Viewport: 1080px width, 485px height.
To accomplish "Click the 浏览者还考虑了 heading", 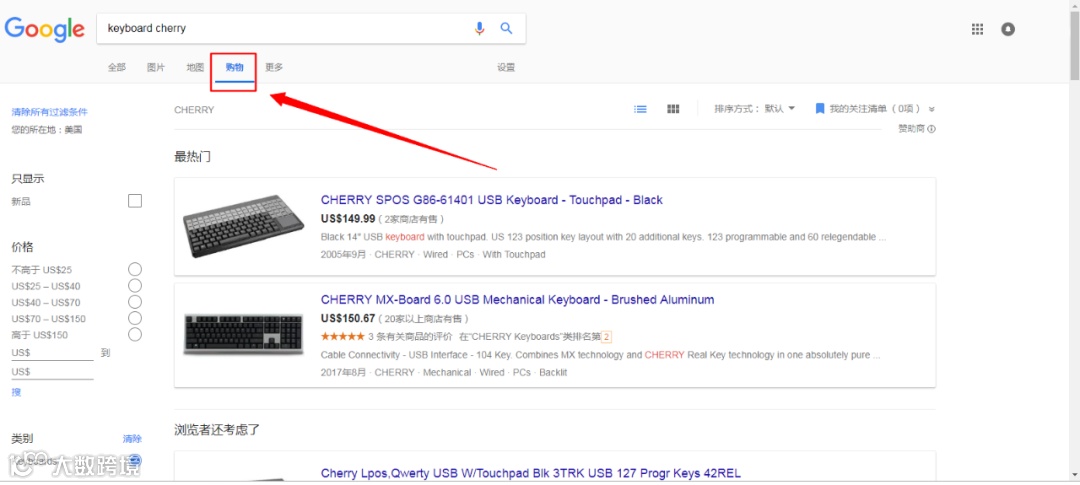I will pyautogui.click(x=217, y=431).
